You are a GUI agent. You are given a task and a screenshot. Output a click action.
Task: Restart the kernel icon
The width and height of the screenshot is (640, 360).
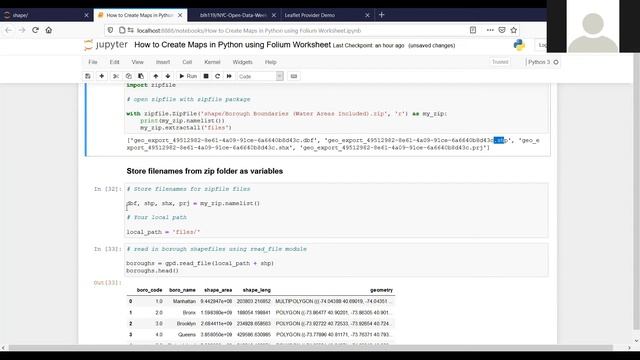click(x=218, y=76)
